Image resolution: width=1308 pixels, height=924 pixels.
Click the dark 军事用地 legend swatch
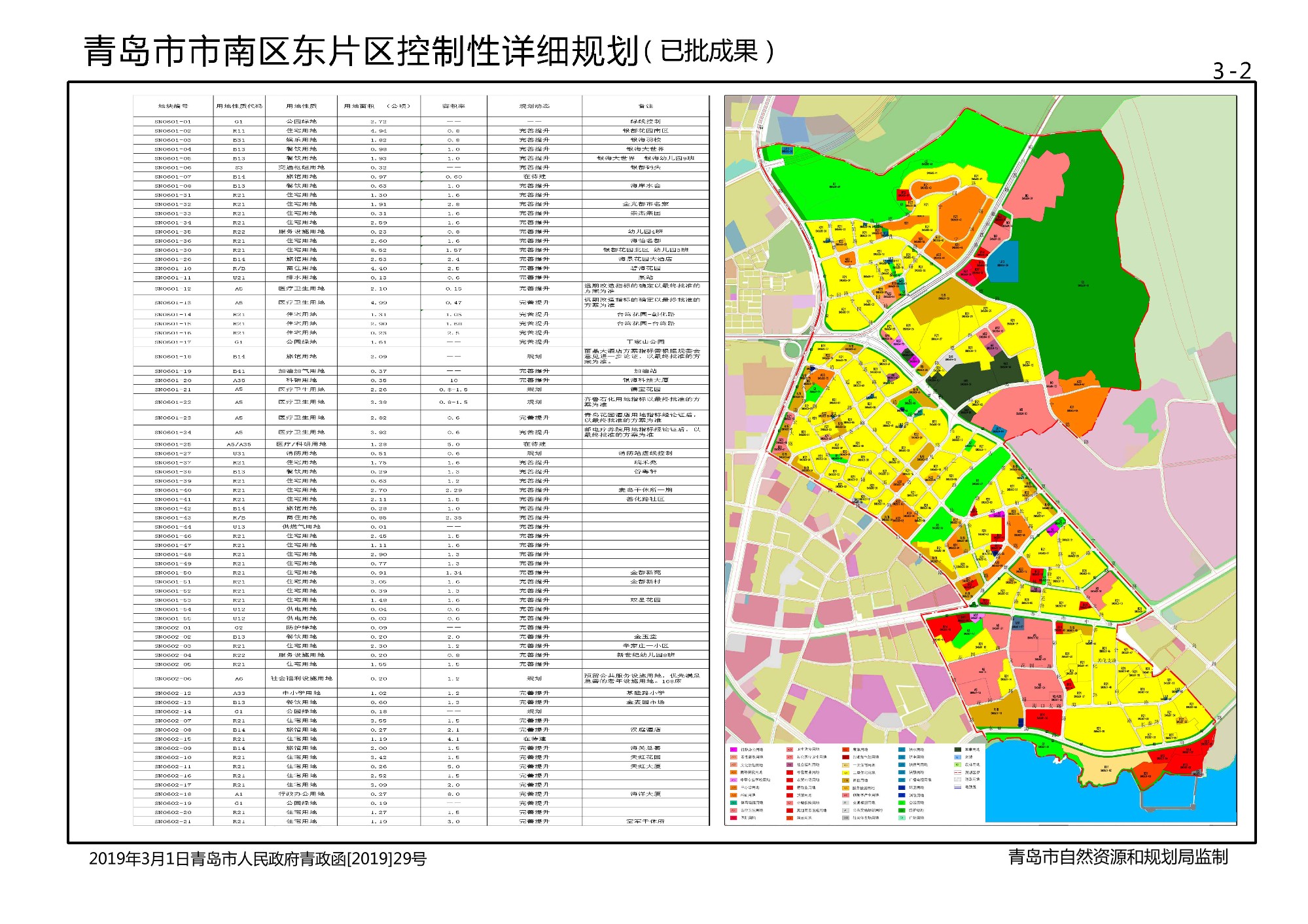tap(958, 749)
